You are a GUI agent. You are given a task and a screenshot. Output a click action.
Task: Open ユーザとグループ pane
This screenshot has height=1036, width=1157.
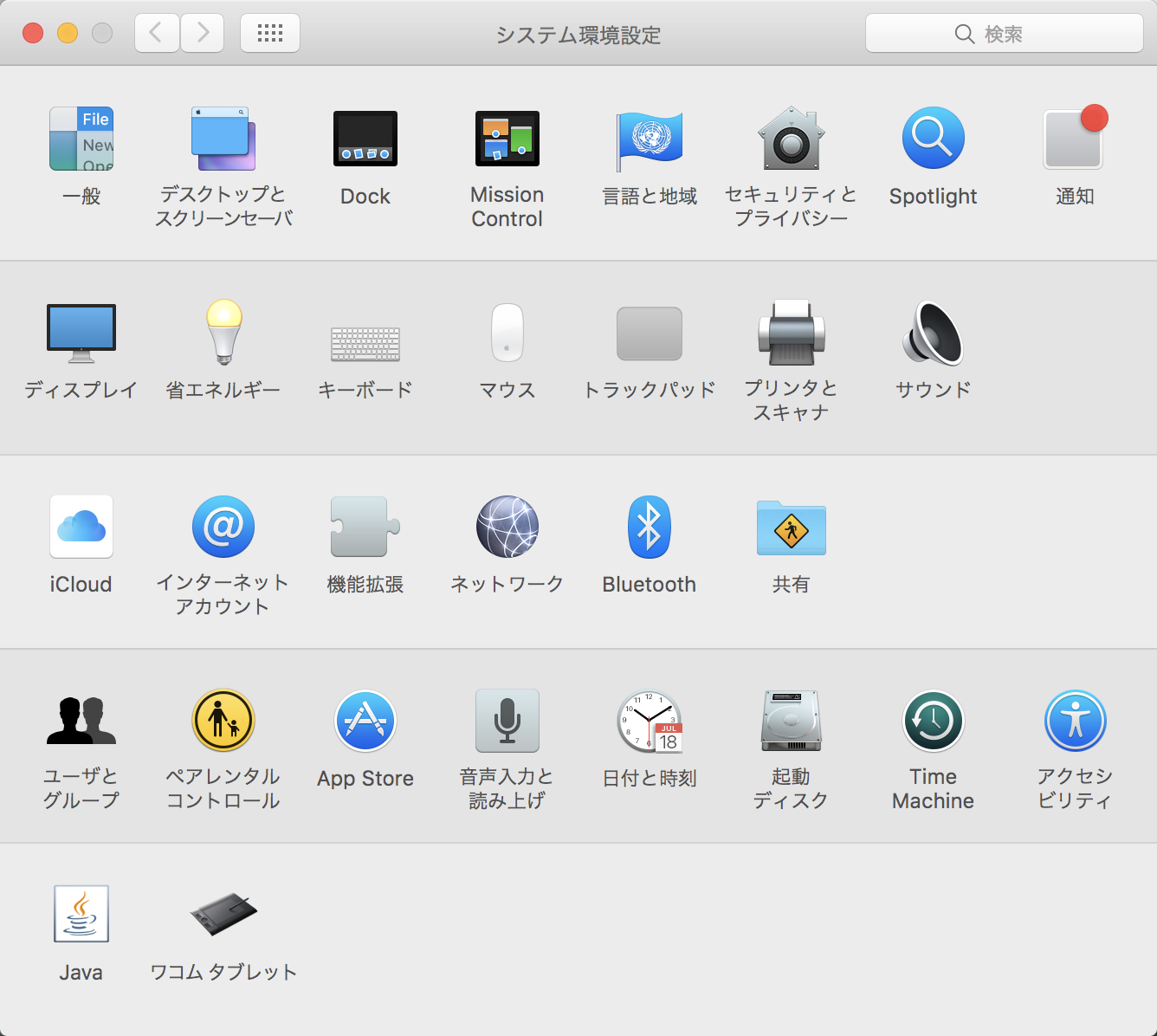pos(81,721)
